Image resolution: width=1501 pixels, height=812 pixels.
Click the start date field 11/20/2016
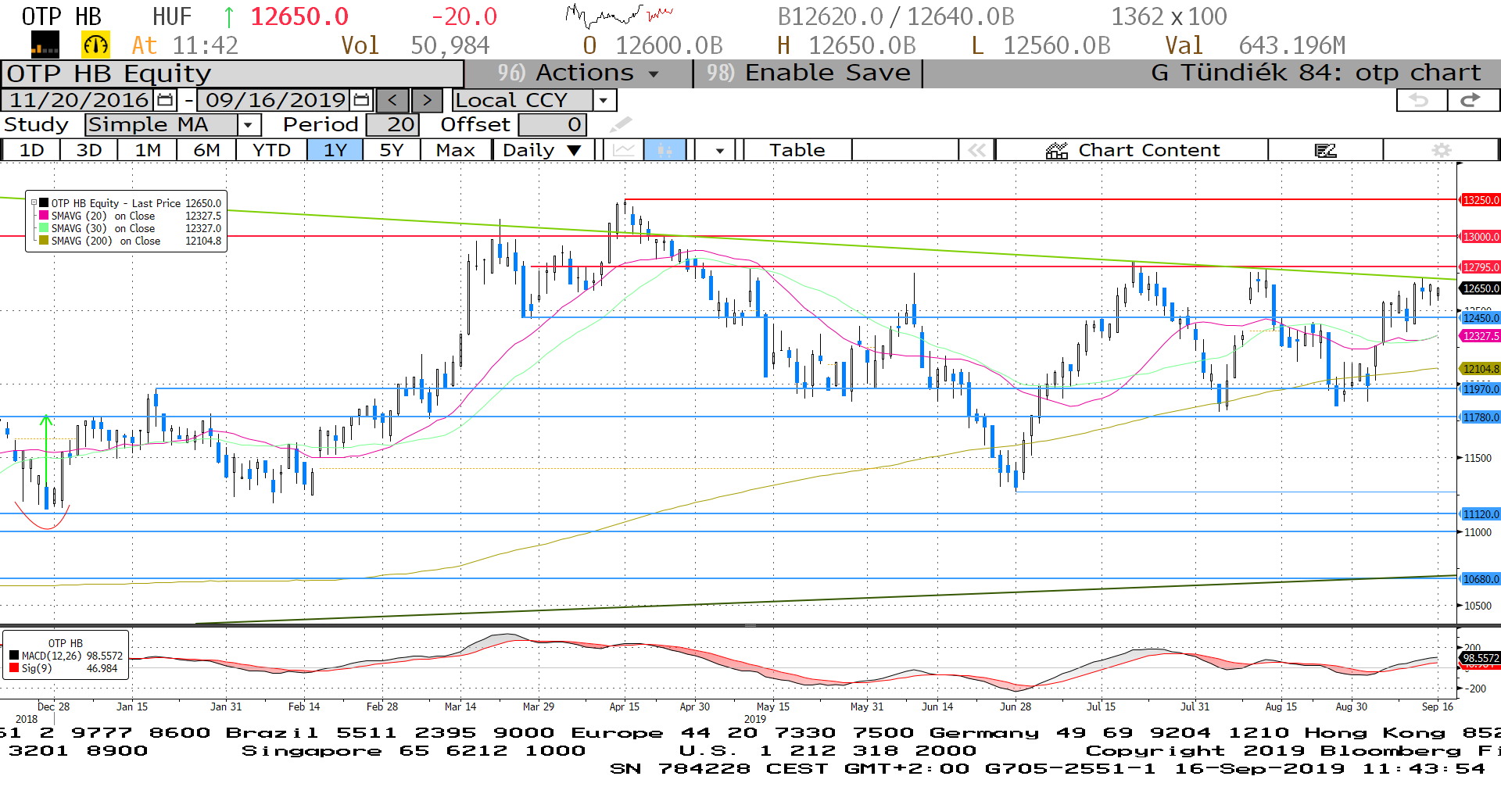[79, 100]
